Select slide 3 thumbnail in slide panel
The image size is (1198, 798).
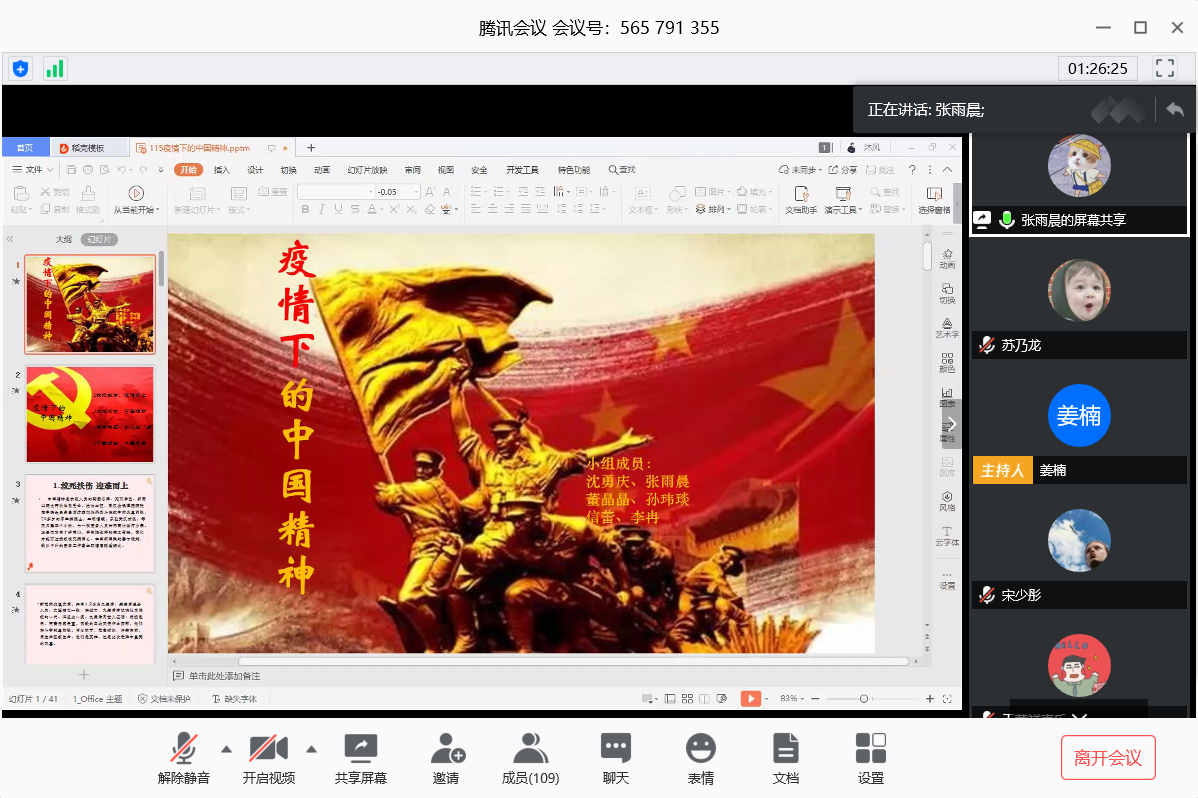pyautogui.click(x=90, y=524)
